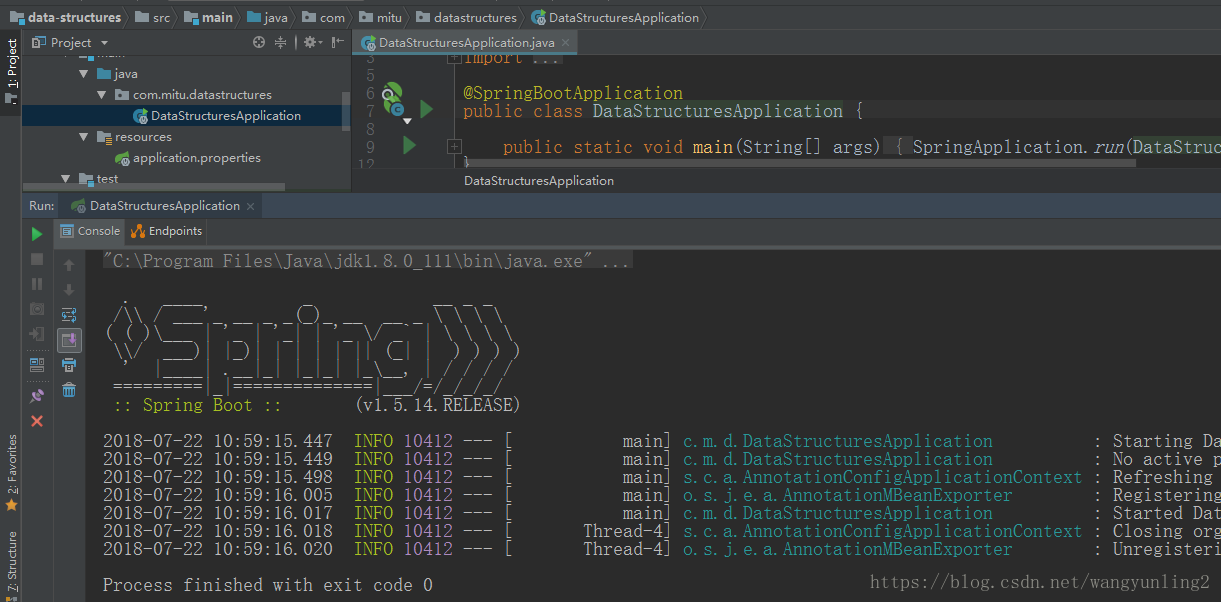
Task: Toggle Scroll to End of console
Action: coord(69,340)
